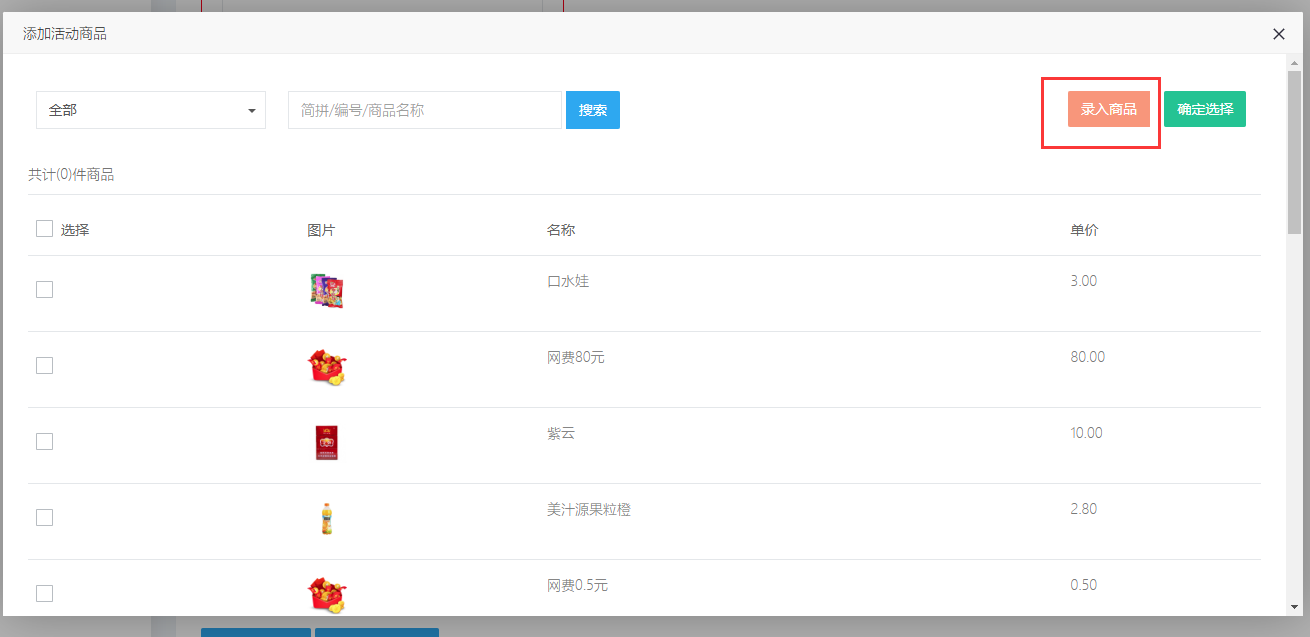Viewport: 1310px width, 637px height.
Task: Click the price 0.50
Action: click(1083, 585)
